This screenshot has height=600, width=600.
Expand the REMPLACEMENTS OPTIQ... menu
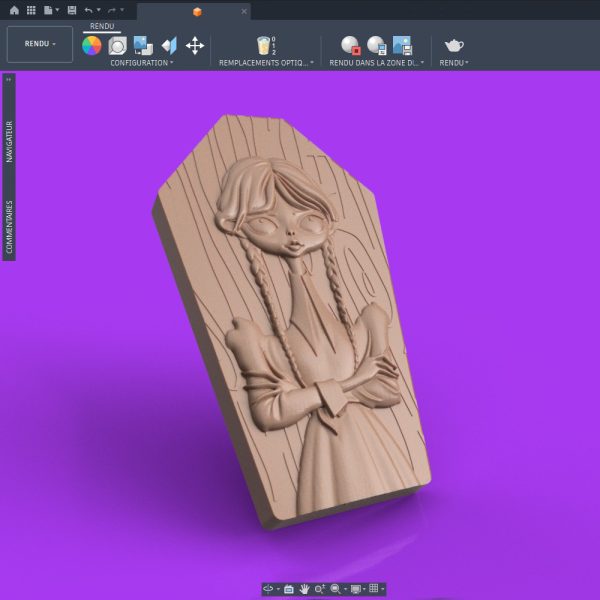click(266, 63)
